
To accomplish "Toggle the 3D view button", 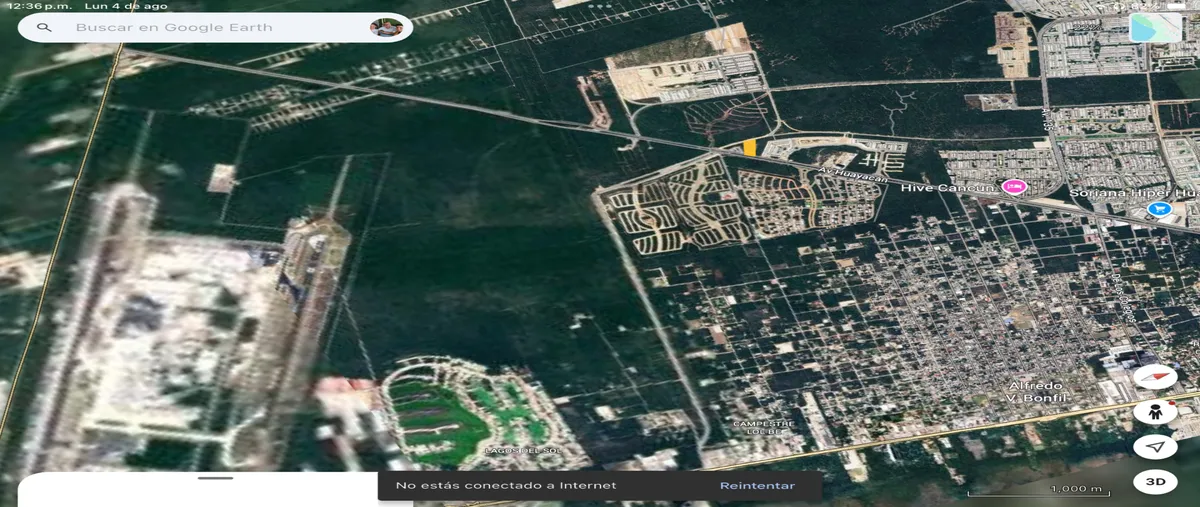I will coord(1155,482).
